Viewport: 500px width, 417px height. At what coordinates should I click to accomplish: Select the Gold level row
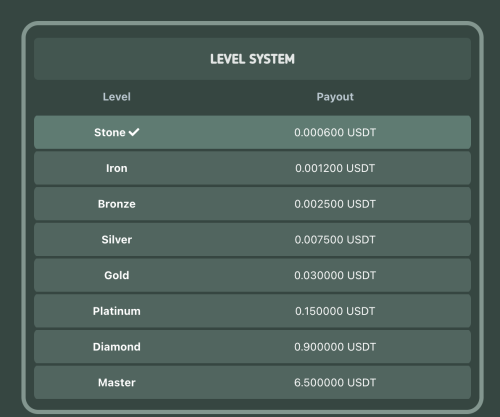coord(252,275)
